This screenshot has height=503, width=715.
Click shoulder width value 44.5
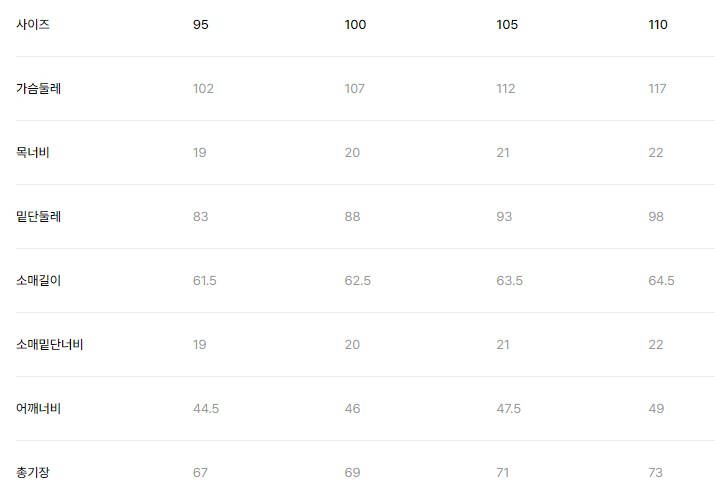pos(206,409)
